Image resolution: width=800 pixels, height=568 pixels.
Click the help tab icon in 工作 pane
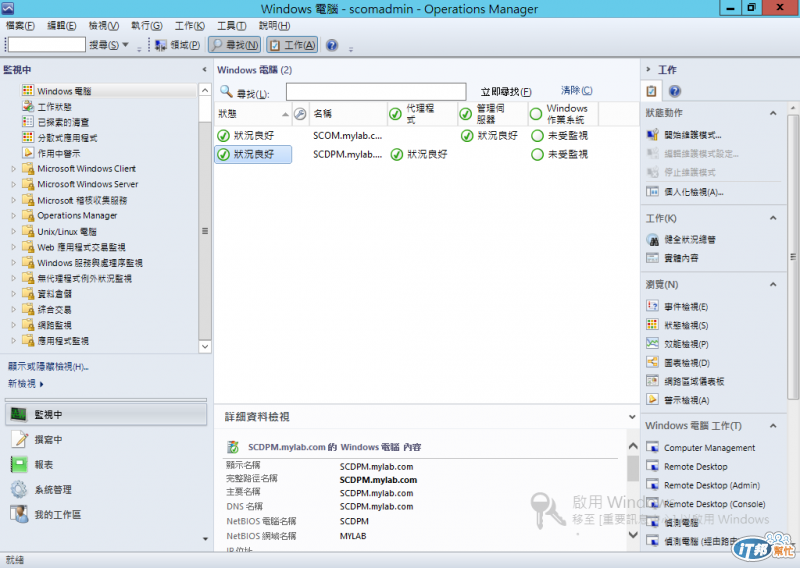pos(674,91)
